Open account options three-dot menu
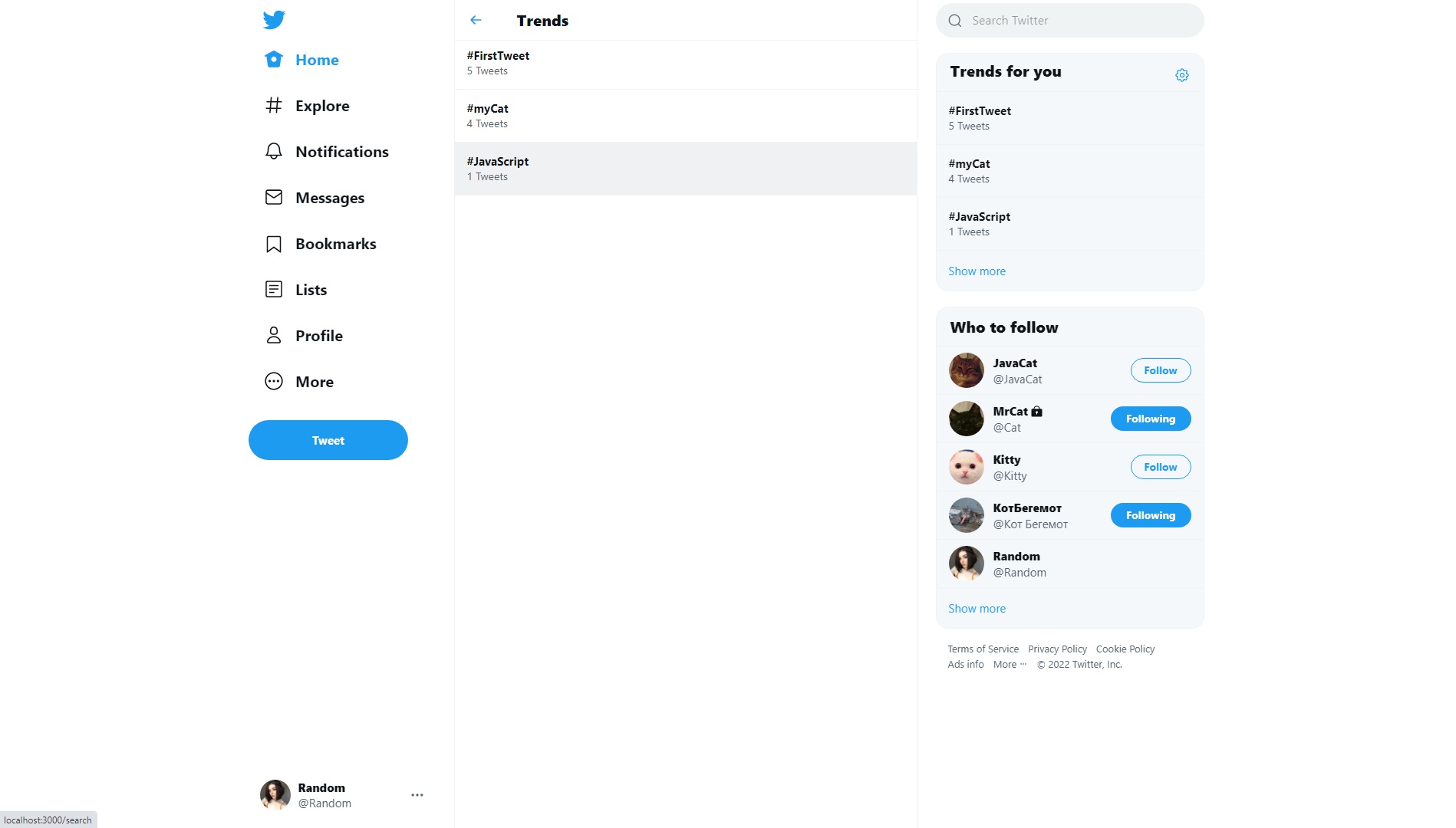1456x828 pixels. click(417, 795)
